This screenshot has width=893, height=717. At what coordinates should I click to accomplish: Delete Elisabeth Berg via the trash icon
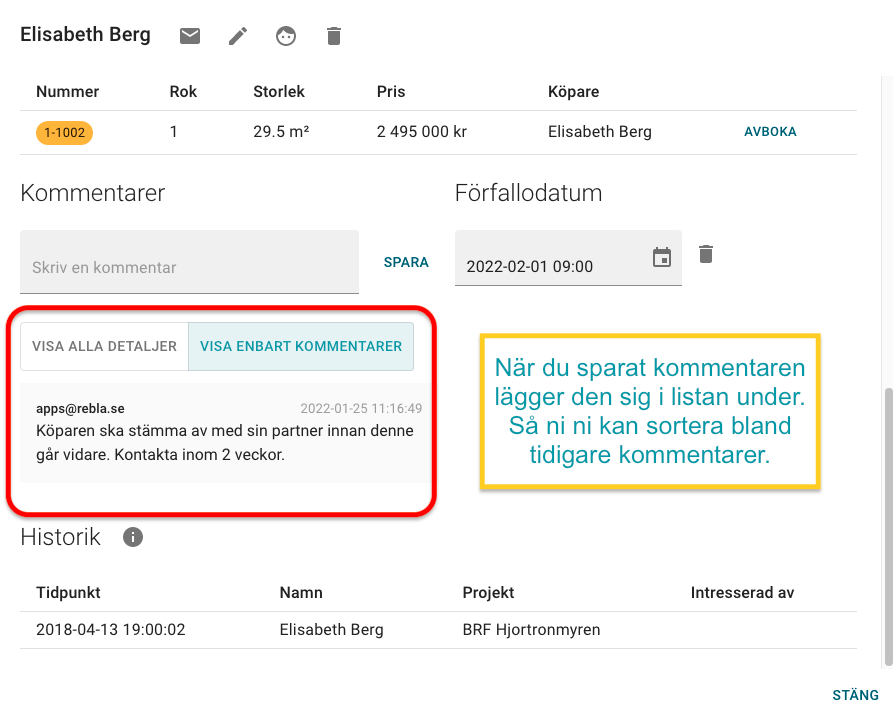click(333, 36)
